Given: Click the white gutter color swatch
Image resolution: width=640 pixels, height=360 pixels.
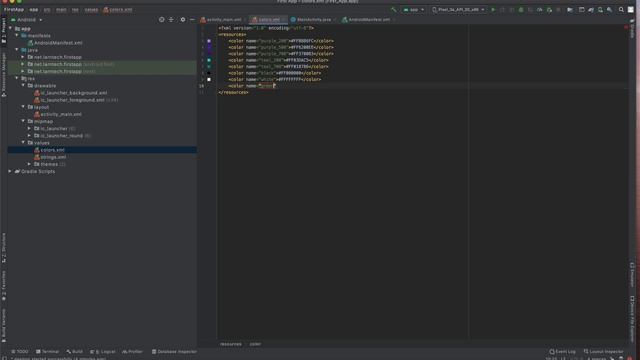Looking at the screenshot, I should [x=209, y=79].
